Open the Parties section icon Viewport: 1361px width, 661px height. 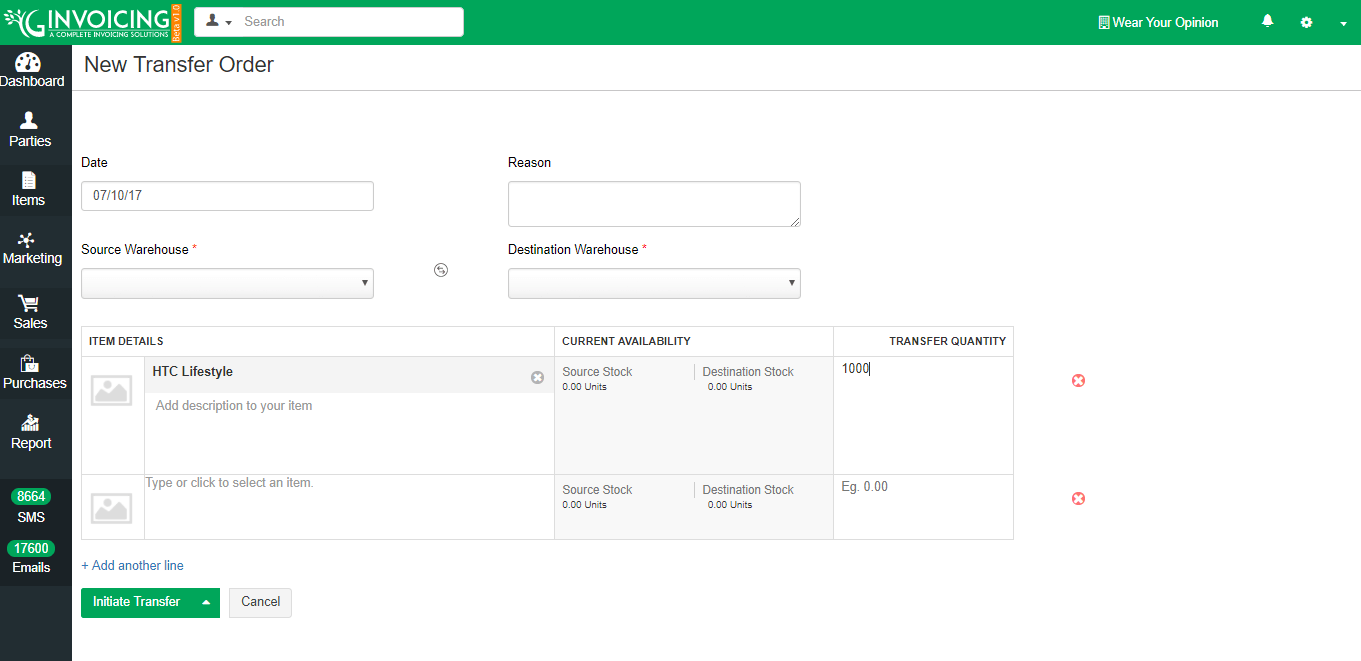coord(29,120)
